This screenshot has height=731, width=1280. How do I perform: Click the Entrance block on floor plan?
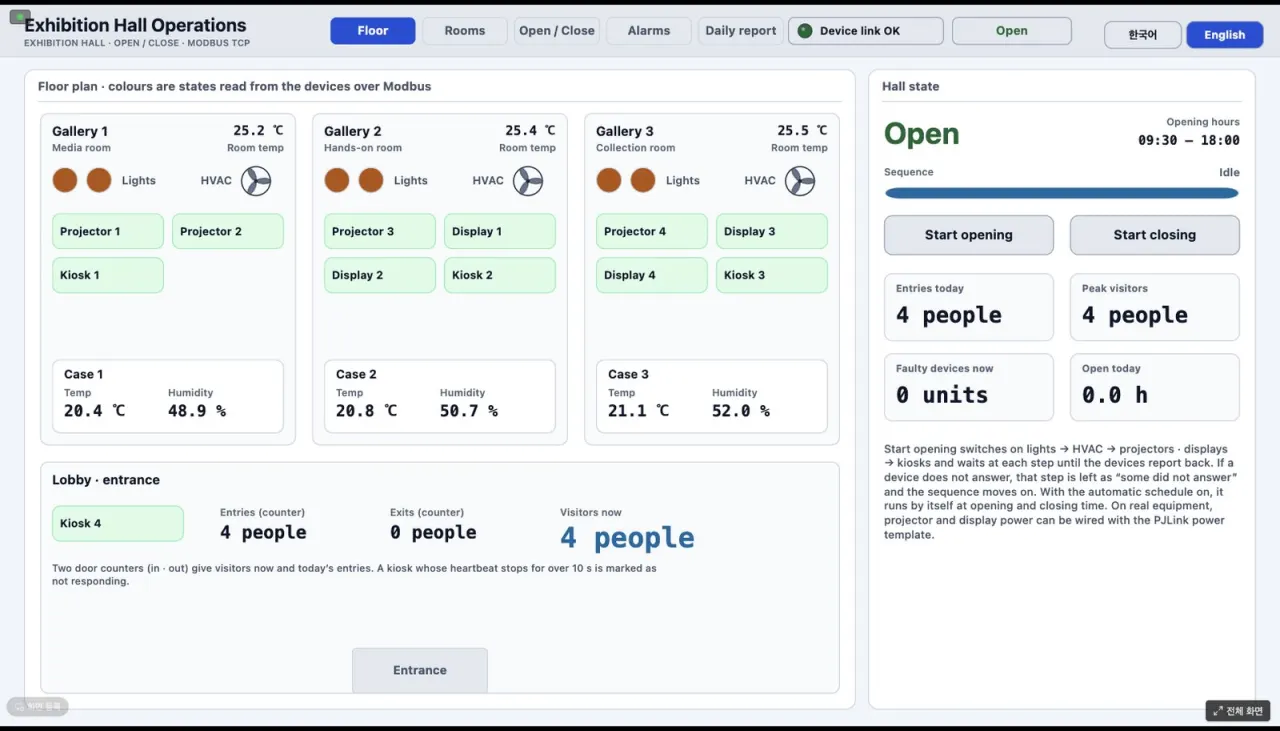(420, 670)
